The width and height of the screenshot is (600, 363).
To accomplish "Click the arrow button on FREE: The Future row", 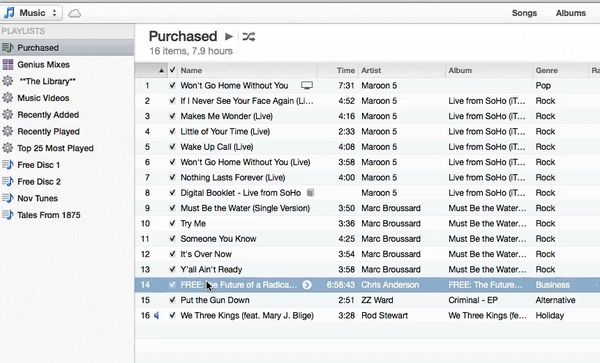I will (307, 285).
